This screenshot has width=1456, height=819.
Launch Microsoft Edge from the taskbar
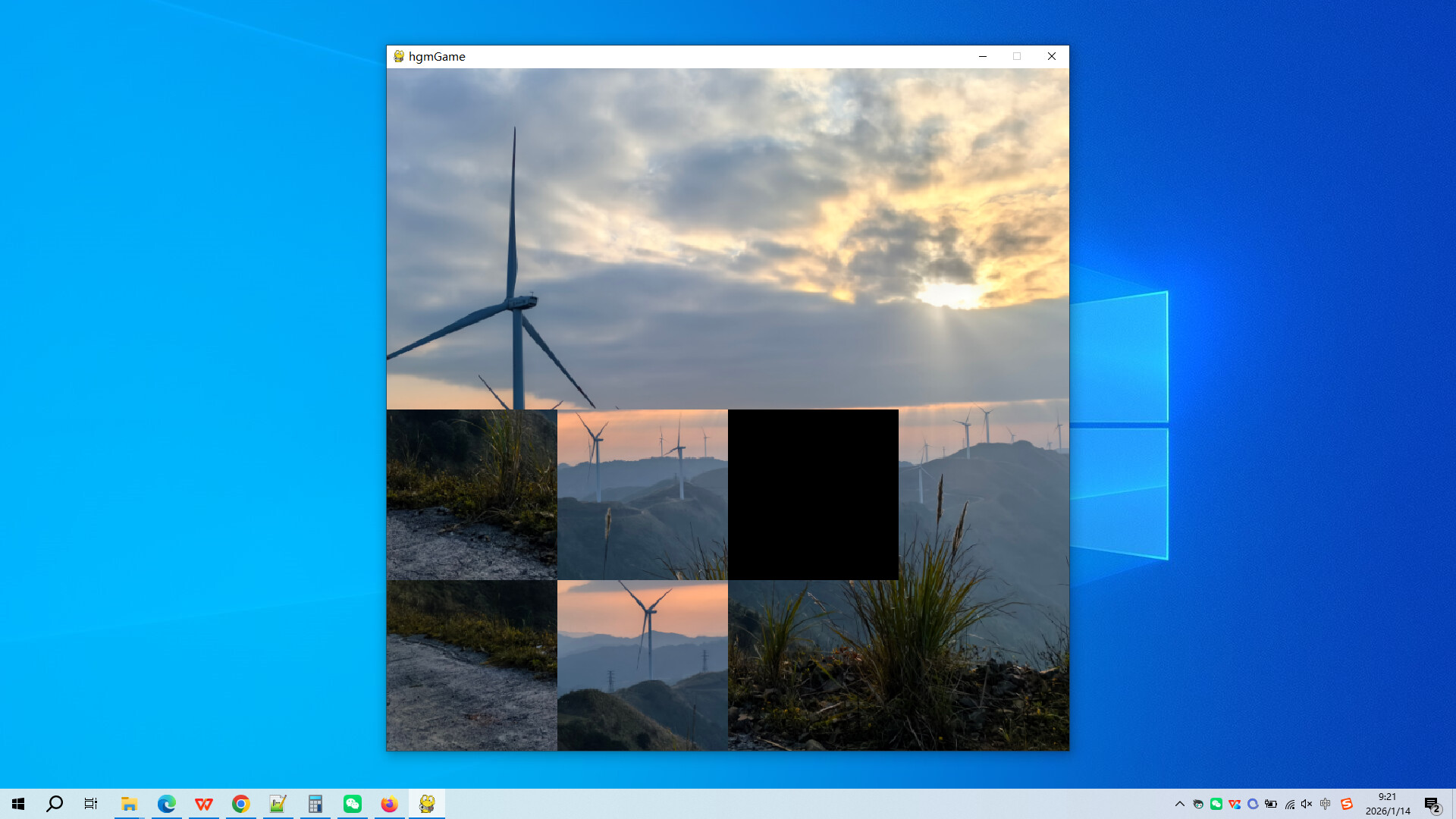pyautogui.click(x=166, y=803)
